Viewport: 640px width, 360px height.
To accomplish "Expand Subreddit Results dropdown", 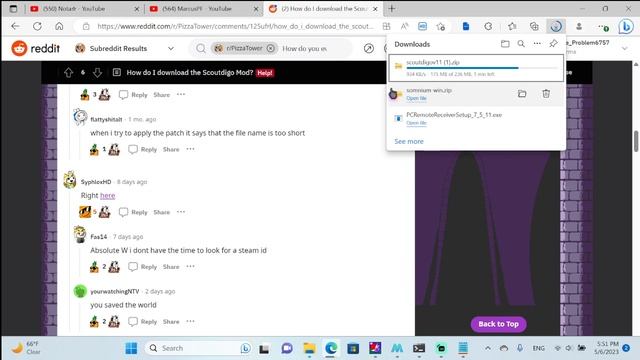I will [171, 48].
